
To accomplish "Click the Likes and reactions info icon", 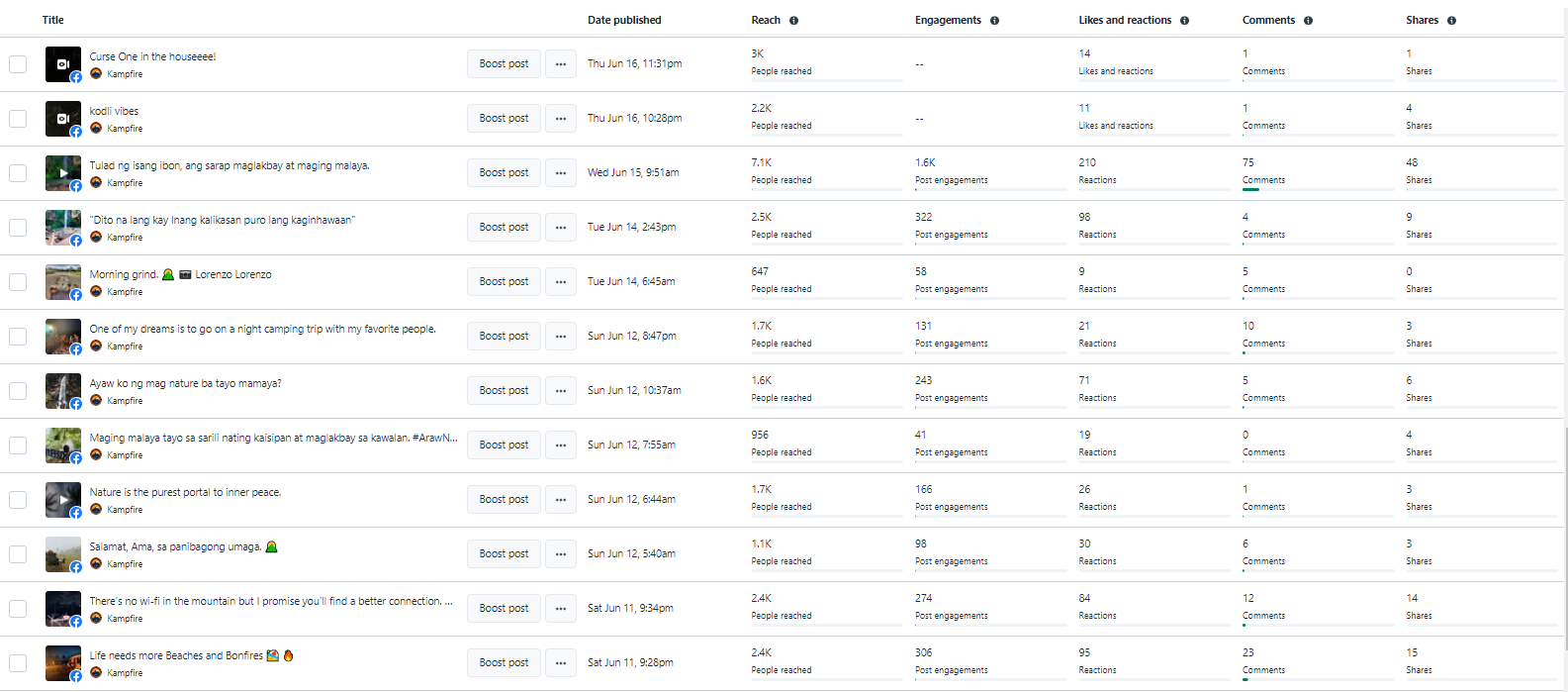I will 1184,21.
